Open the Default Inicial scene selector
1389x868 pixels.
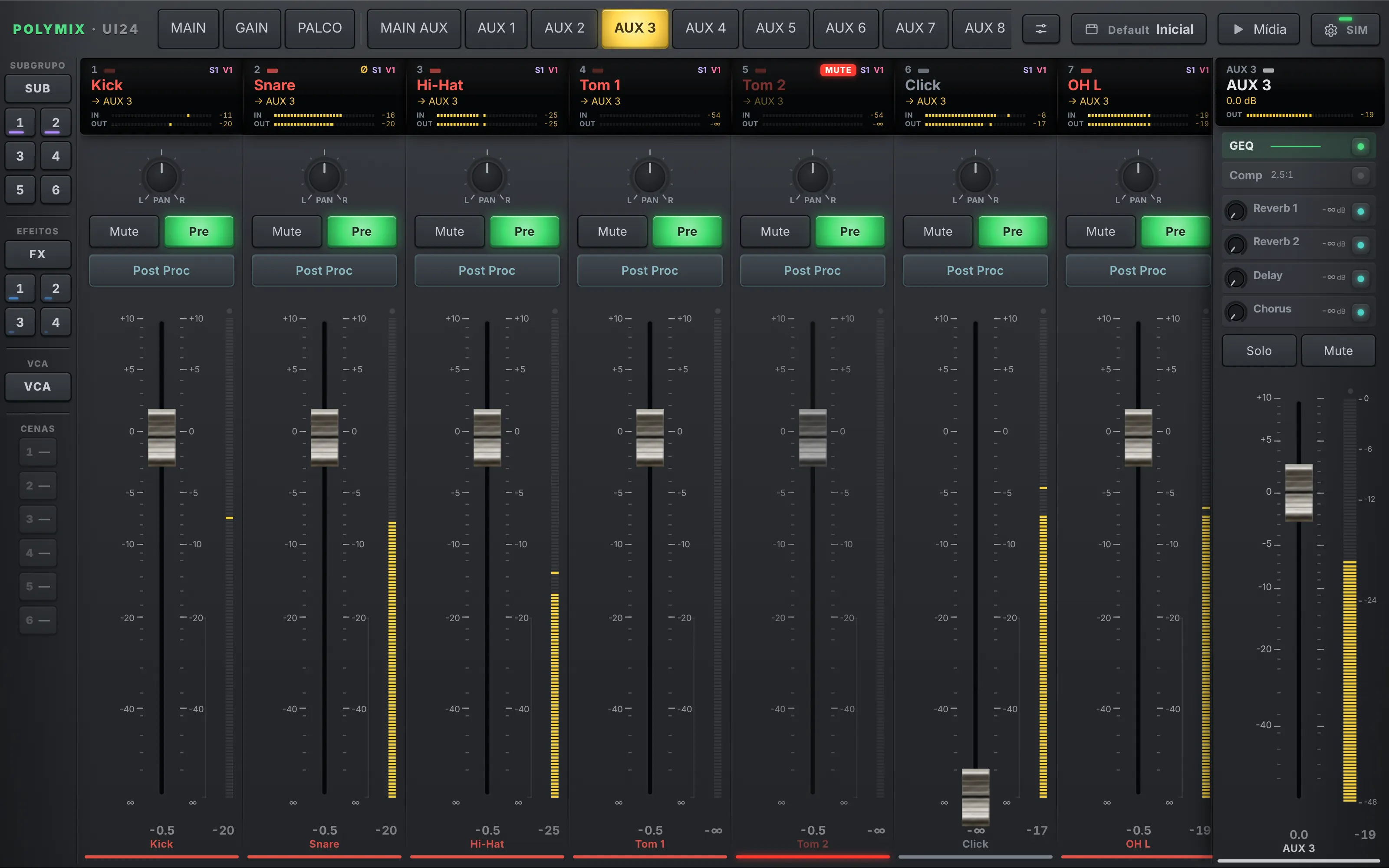tap(1139, 29)
